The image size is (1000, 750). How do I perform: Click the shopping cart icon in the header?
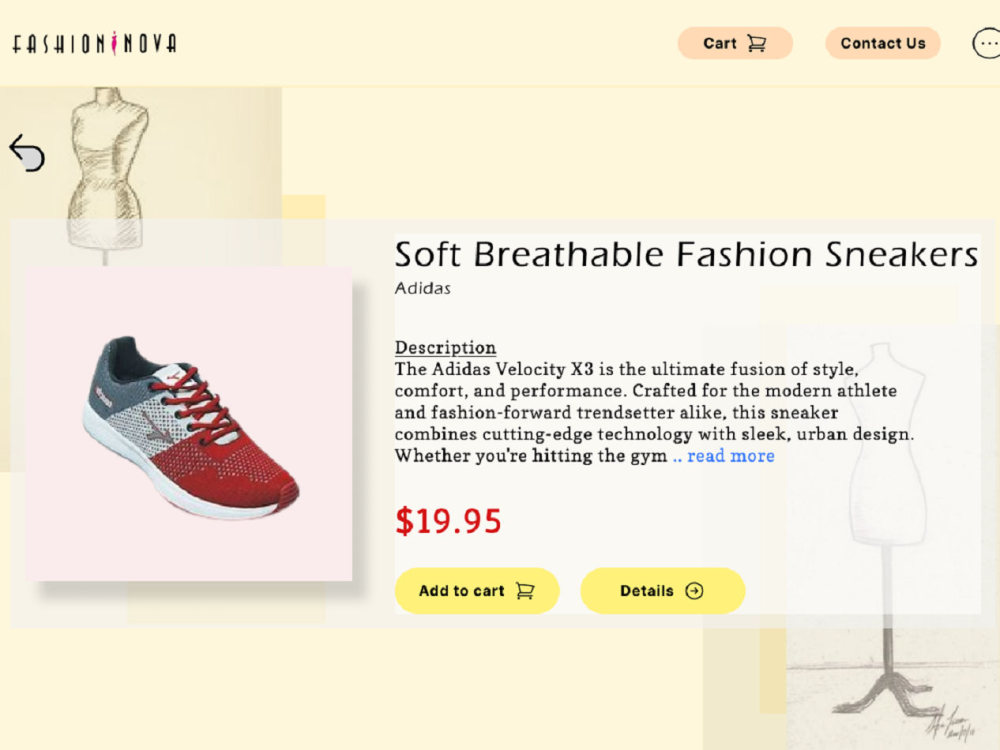coord(756,43)
